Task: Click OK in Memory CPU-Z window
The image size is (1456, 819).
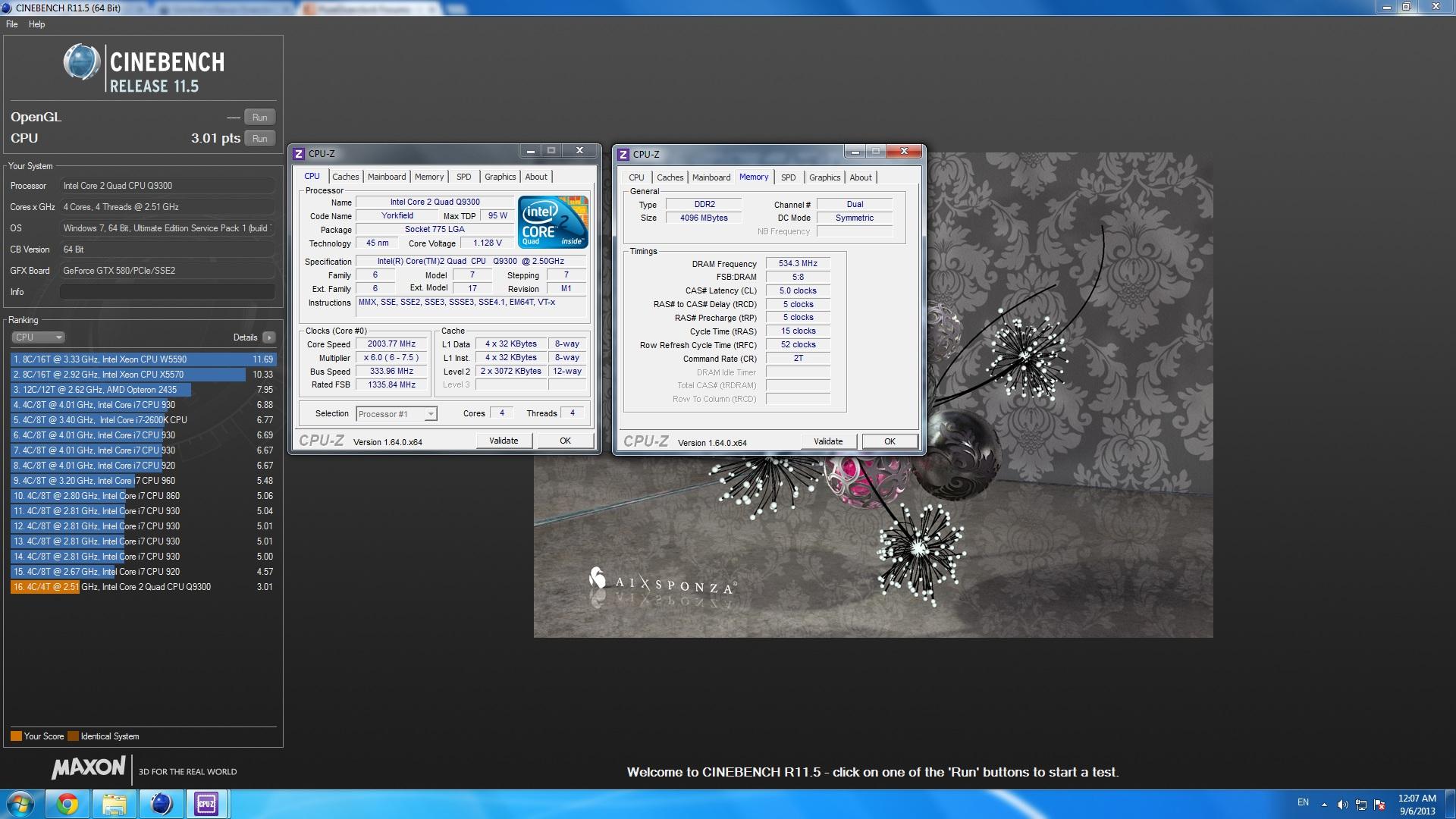Action: point(890,441)
